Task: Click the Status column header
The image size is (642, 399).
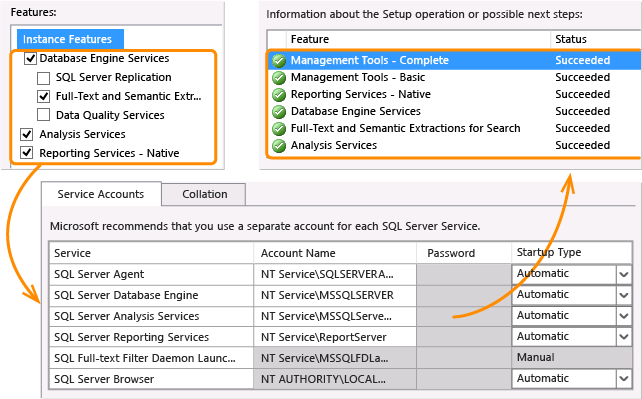Action: [596, 39]
